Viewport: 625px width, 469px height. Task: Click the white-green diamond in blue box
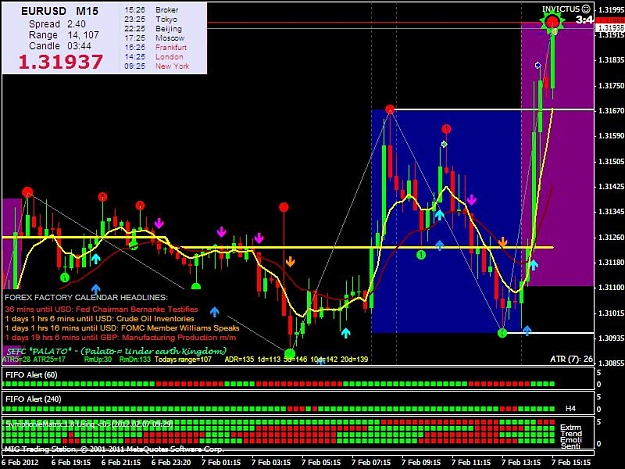[x=444, y=144]
